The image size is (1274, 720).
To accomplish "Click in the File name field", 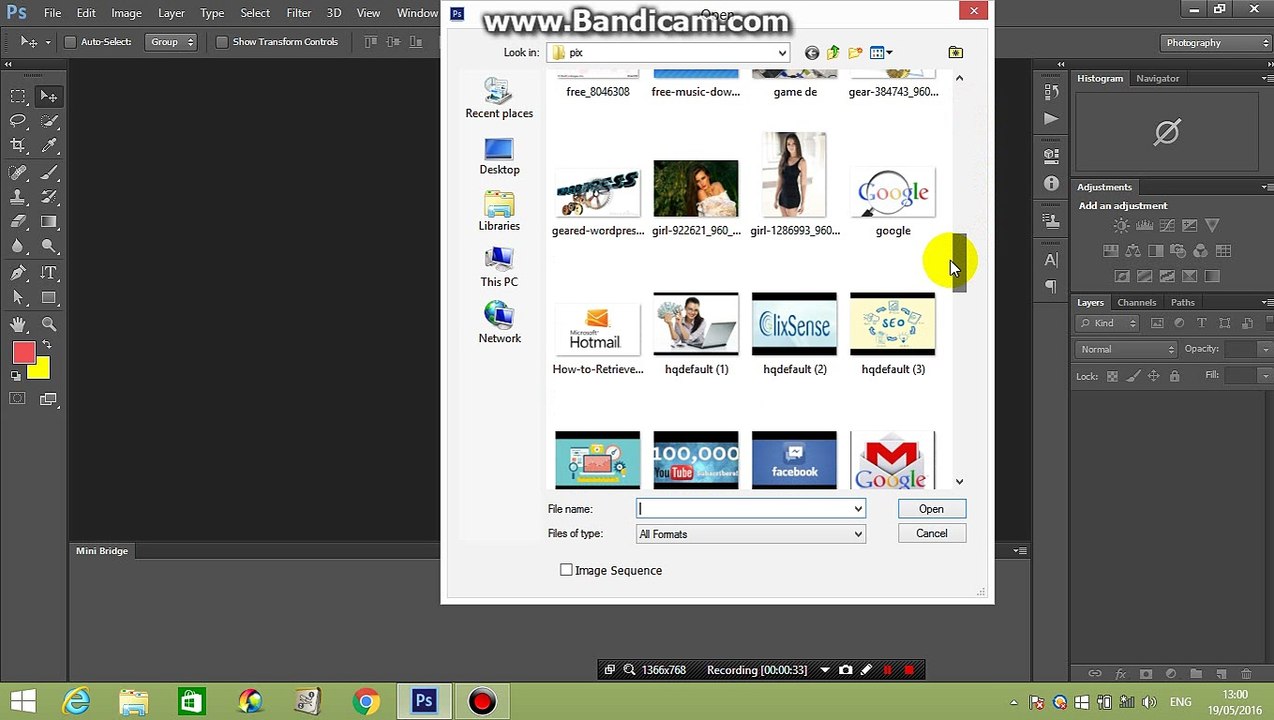I will pos(744,509).
